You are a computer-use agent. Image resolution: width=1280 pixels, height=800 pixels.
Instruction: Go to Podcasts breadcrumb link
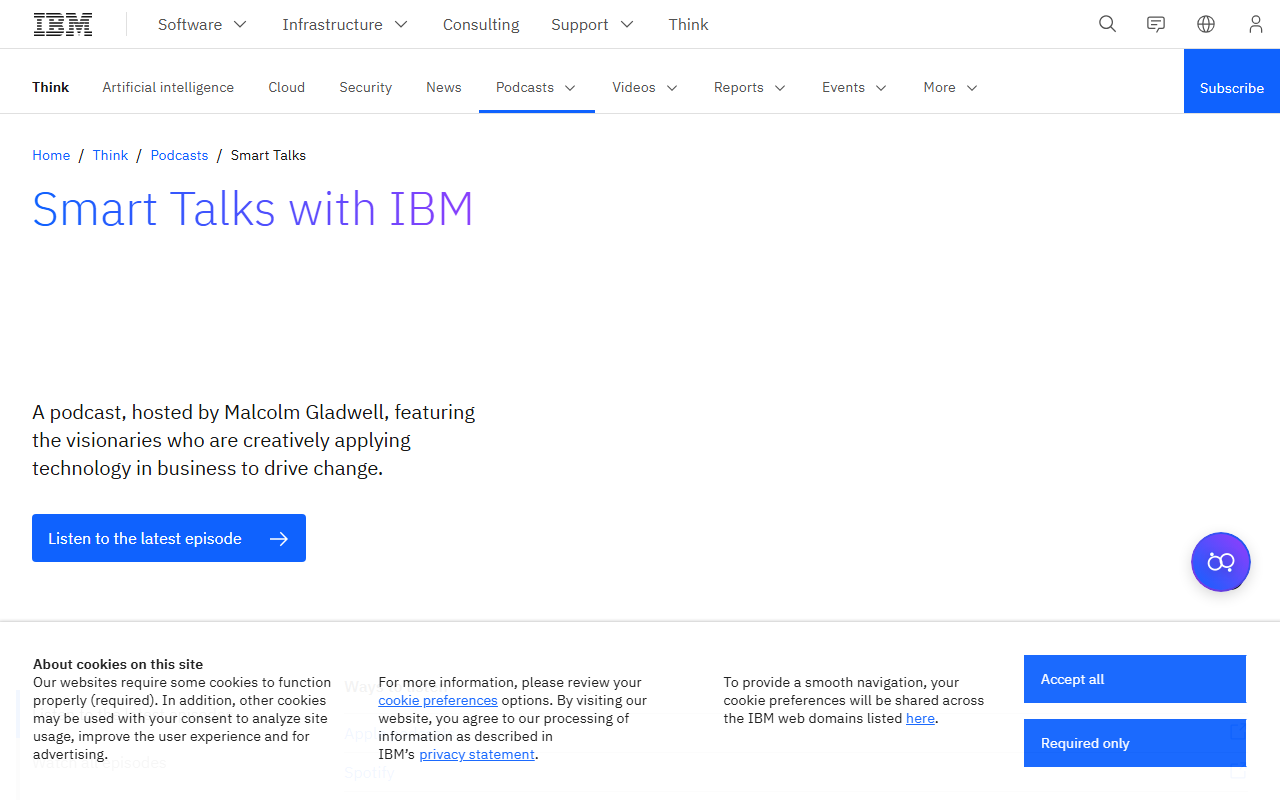coord(179,155)
